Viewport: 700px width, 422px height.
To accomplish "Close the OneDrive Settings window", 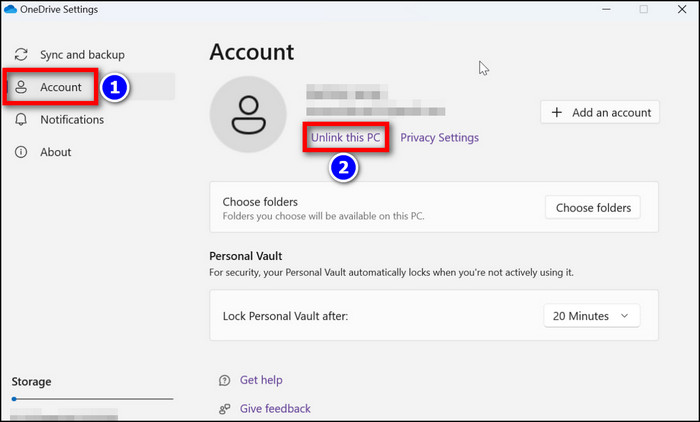I will (682, 9).
